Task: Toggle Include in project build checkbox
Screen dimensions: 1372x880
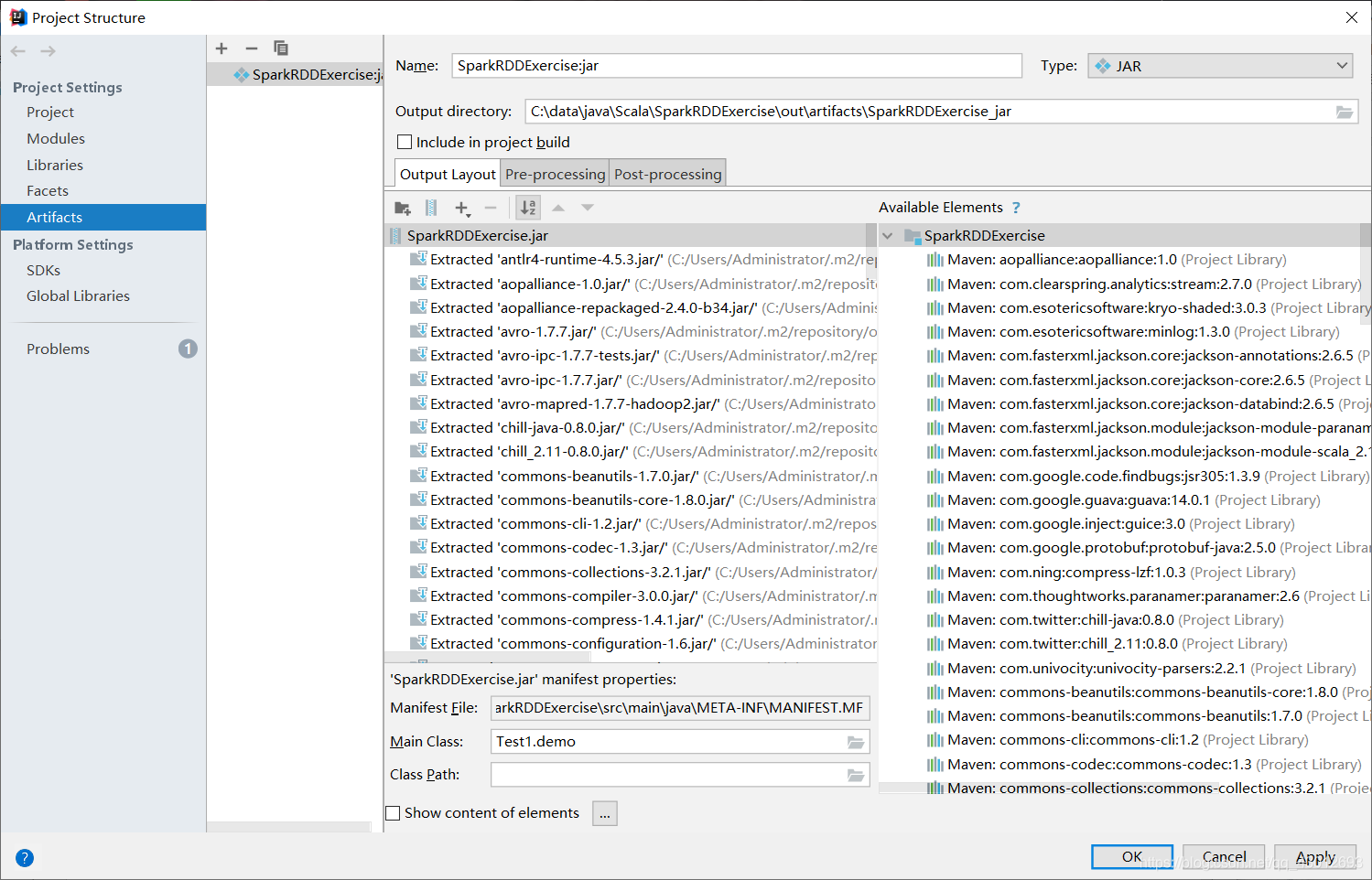Action: coord(405,142)
